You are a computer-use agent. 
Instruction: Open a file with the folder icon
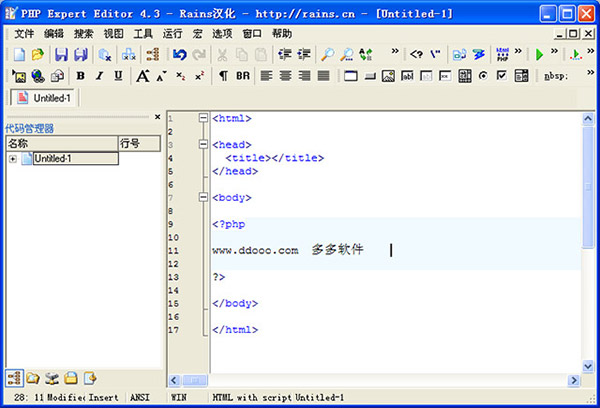tap(38, 55)
